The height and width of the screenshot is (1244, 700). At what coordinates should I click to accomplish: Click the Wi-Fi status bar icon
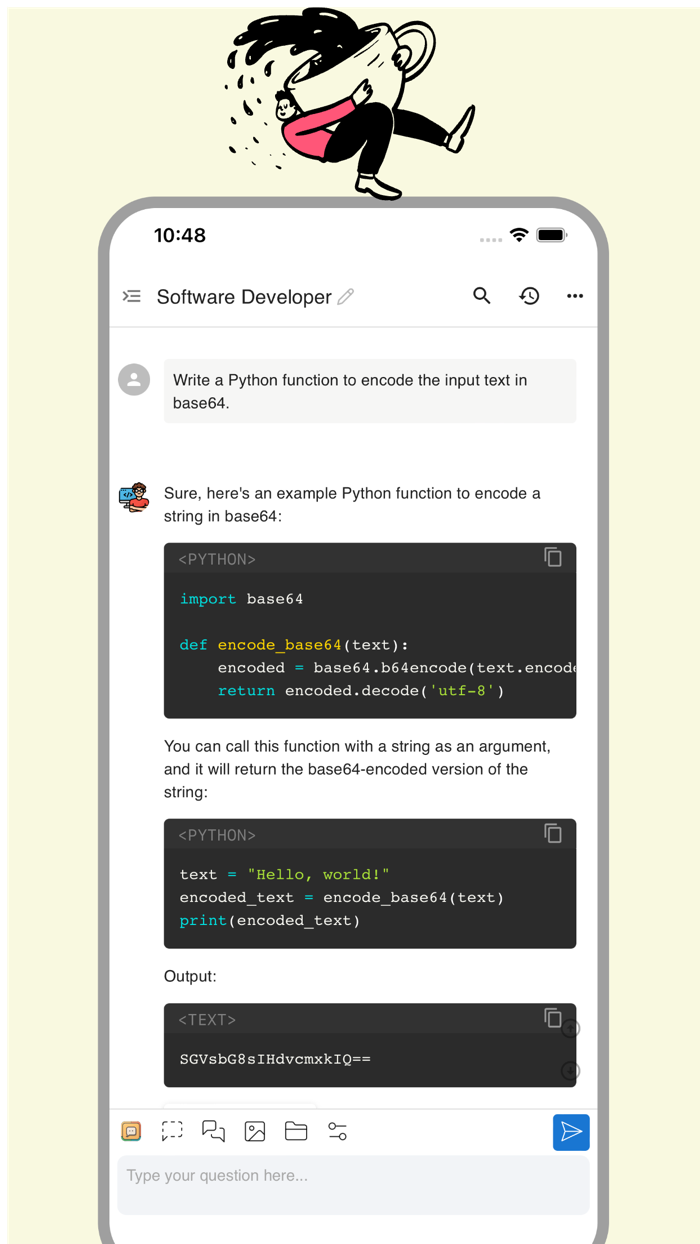click(519, 235)
